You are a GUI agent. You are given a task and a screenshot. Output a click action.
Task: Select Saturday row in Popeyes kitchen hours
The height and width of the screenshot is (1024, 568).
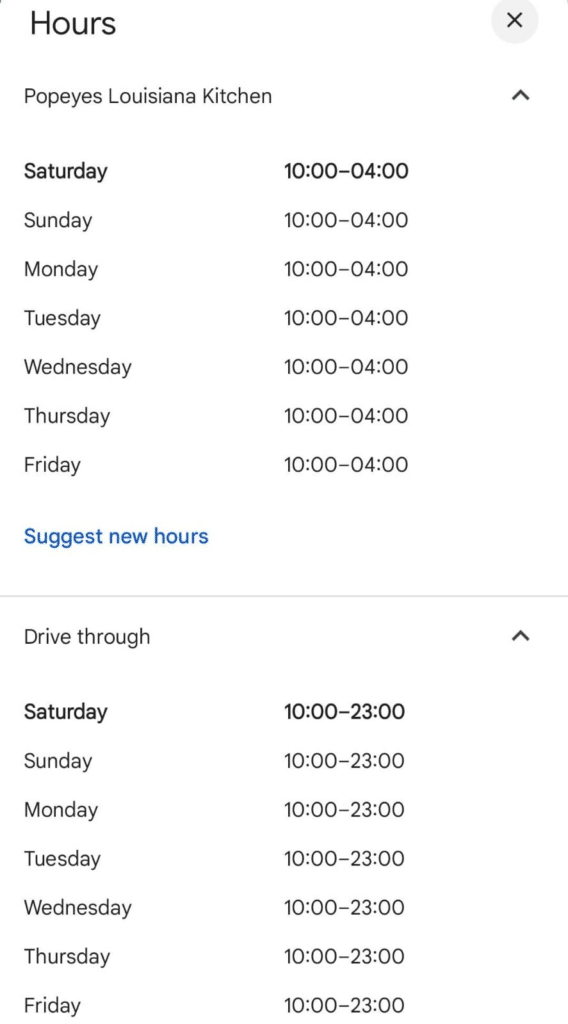216,171
